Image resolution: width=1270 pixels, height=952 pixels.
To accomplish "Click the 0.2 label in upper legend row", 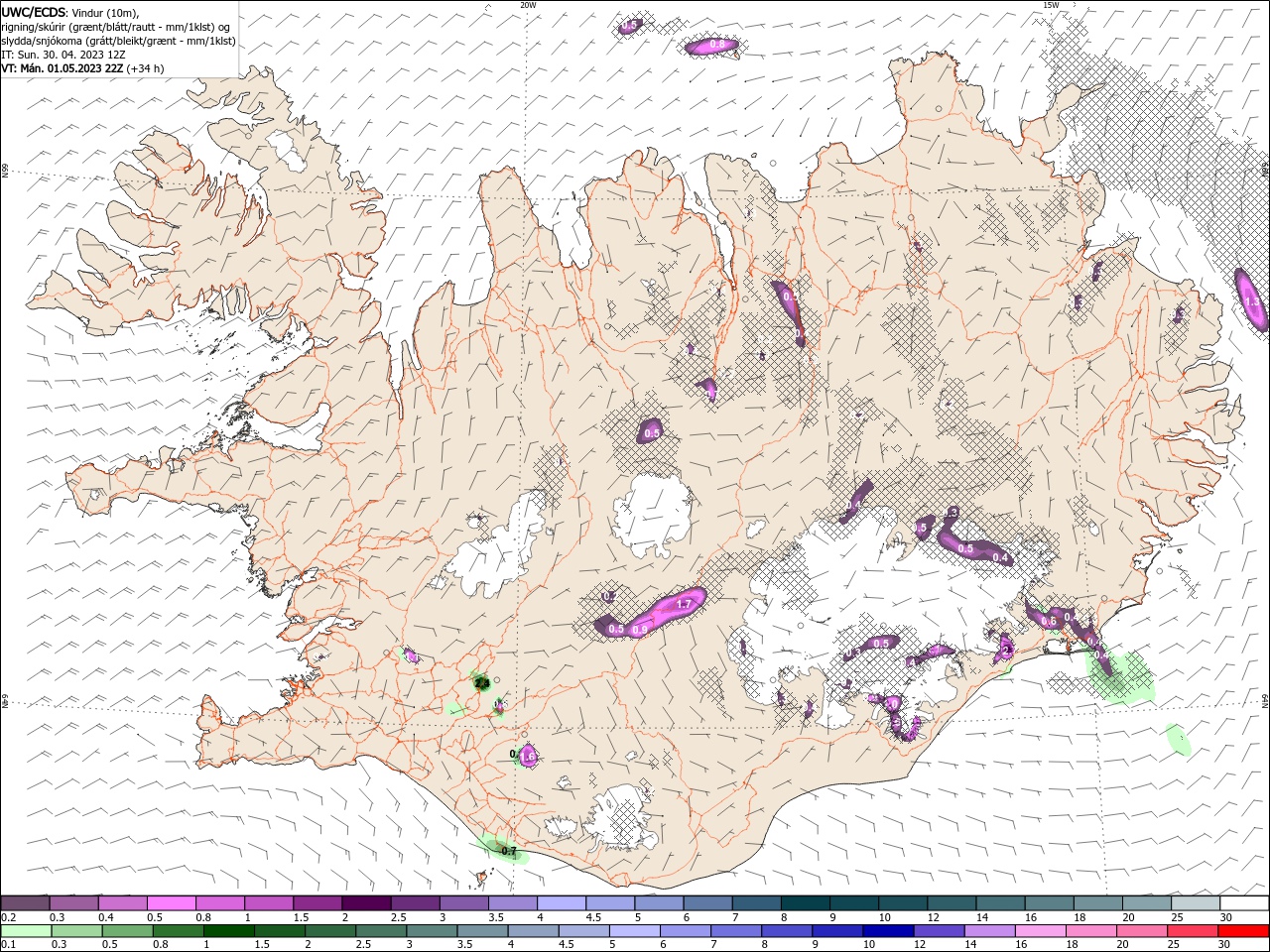I will pos(8,917).
